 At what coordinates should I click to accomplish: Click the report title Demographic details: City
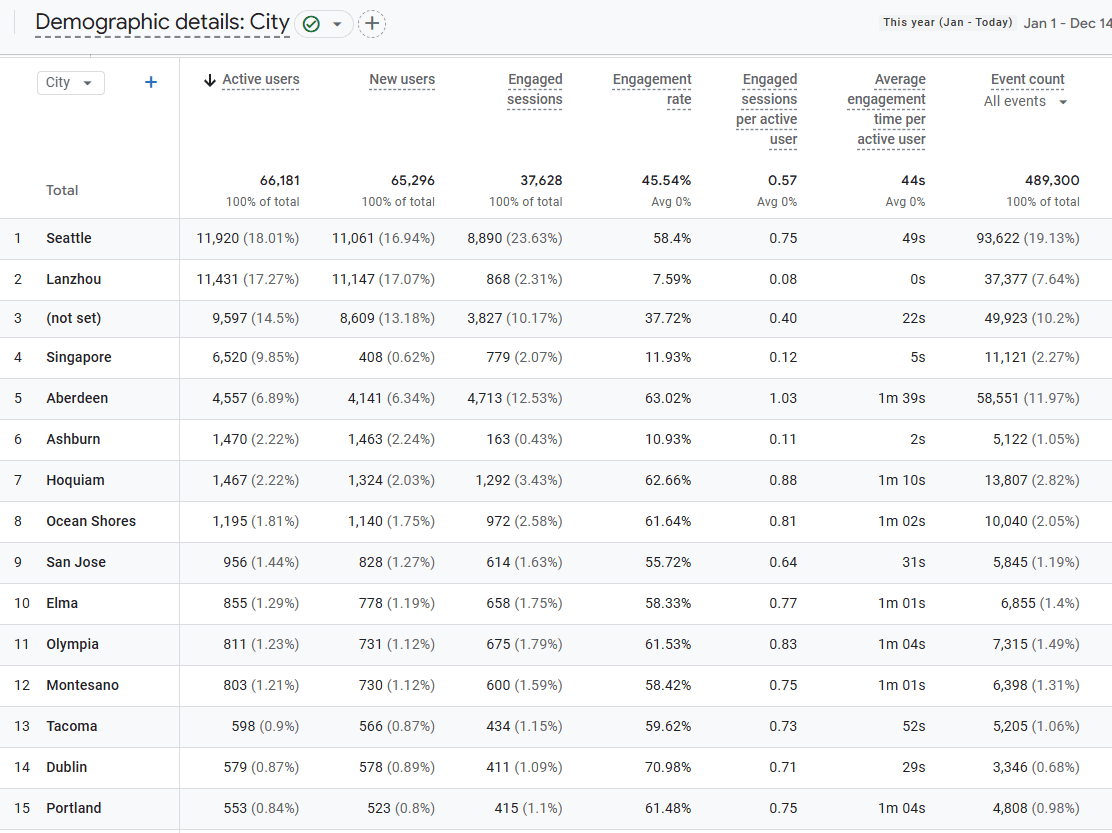tap(162, 23)
